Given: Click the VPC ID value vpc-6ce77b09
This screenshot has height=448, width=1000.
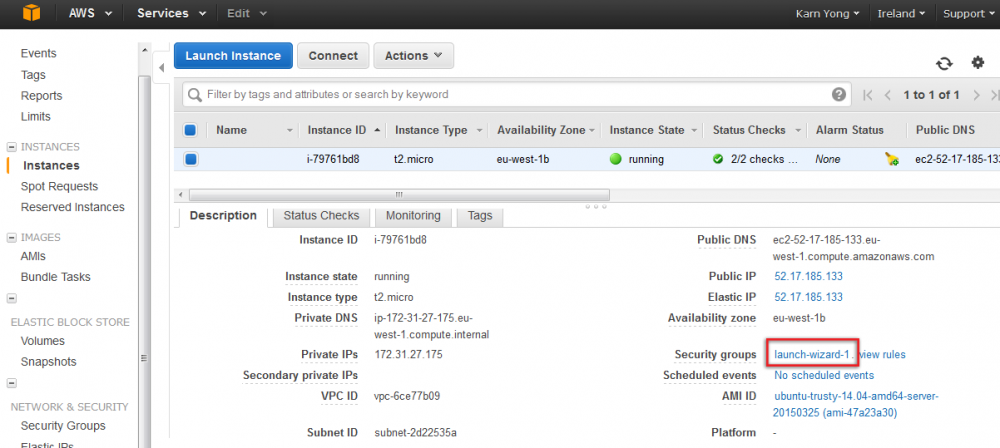Looking at the screenshot, I should click(407, 396).
